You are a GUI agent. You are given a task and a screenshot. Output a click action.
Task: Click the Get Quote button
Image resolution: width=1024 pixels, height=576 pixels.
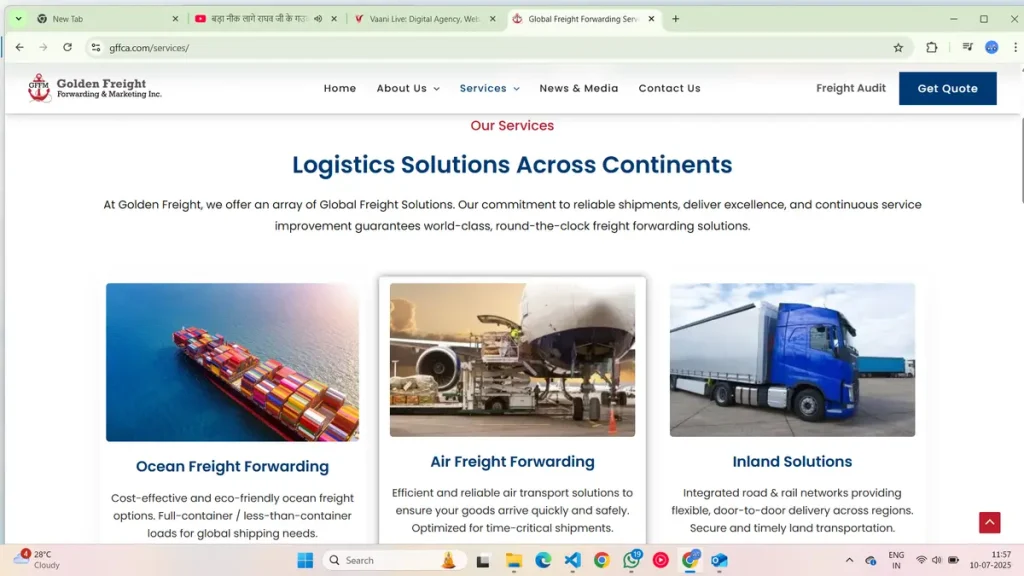[x=948, y=88]
